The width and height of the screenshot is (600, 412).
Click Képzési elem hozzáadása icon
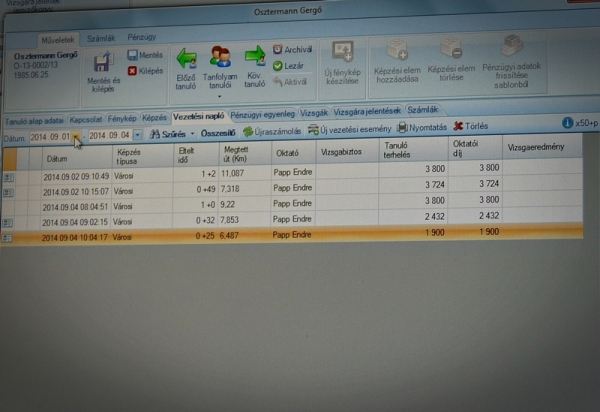tap(397, 50)
